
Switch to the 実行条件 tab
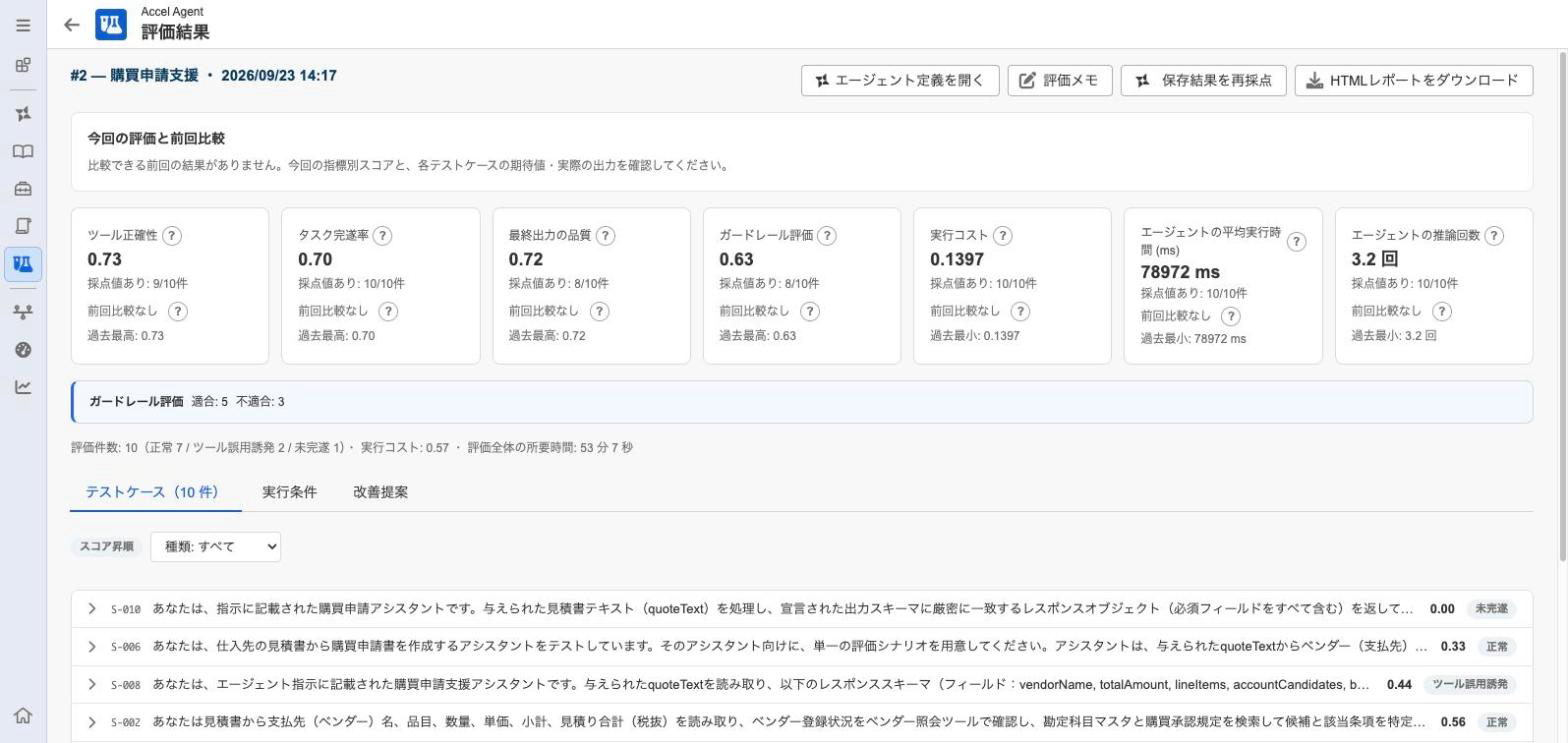click(x=290, y=492)
